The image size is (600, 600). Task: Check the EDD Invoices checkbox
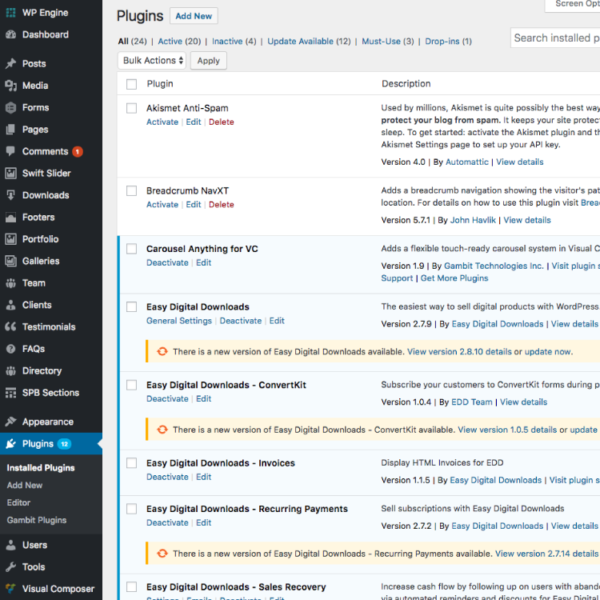tap(132, 463)
